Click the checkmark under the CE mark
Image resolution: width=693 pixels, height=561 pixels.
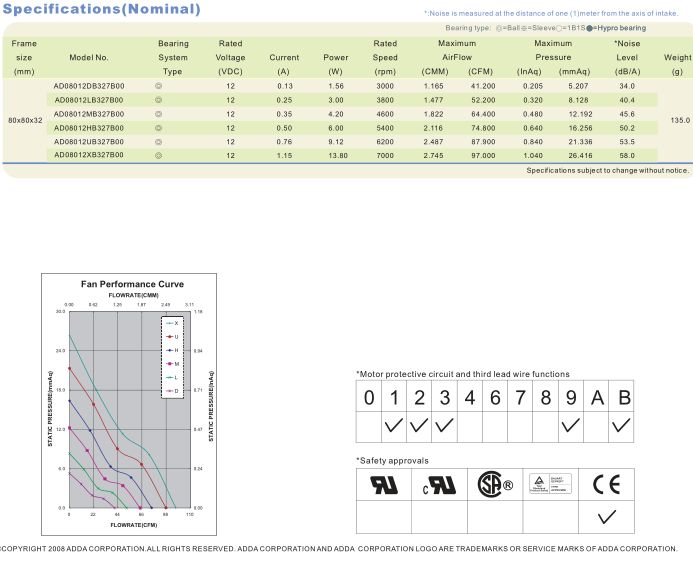[x=606, y=517]
